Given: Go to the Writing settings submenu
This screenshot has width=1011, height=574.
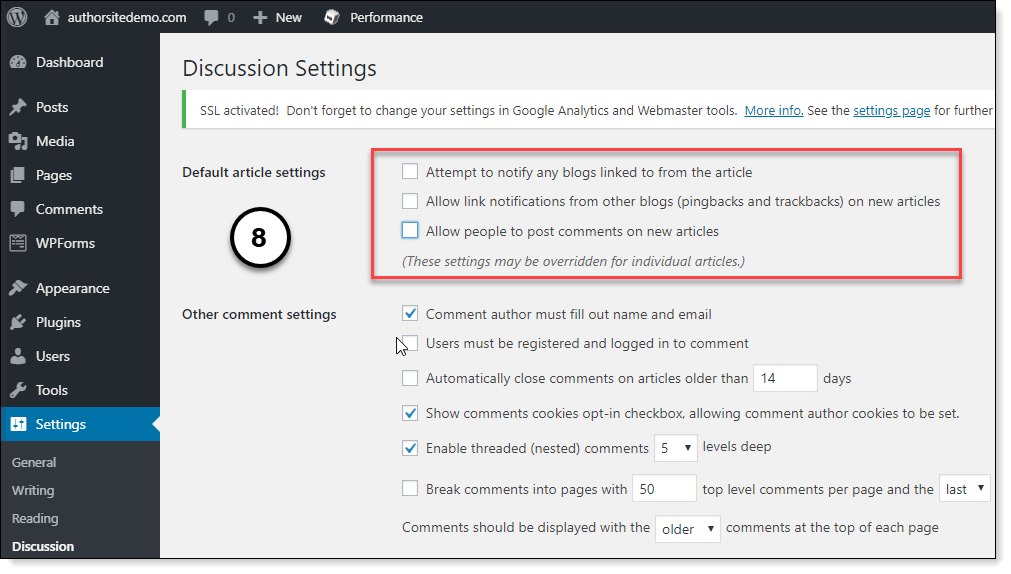Looking at the screenshot, I should click(x=33, y=490).
